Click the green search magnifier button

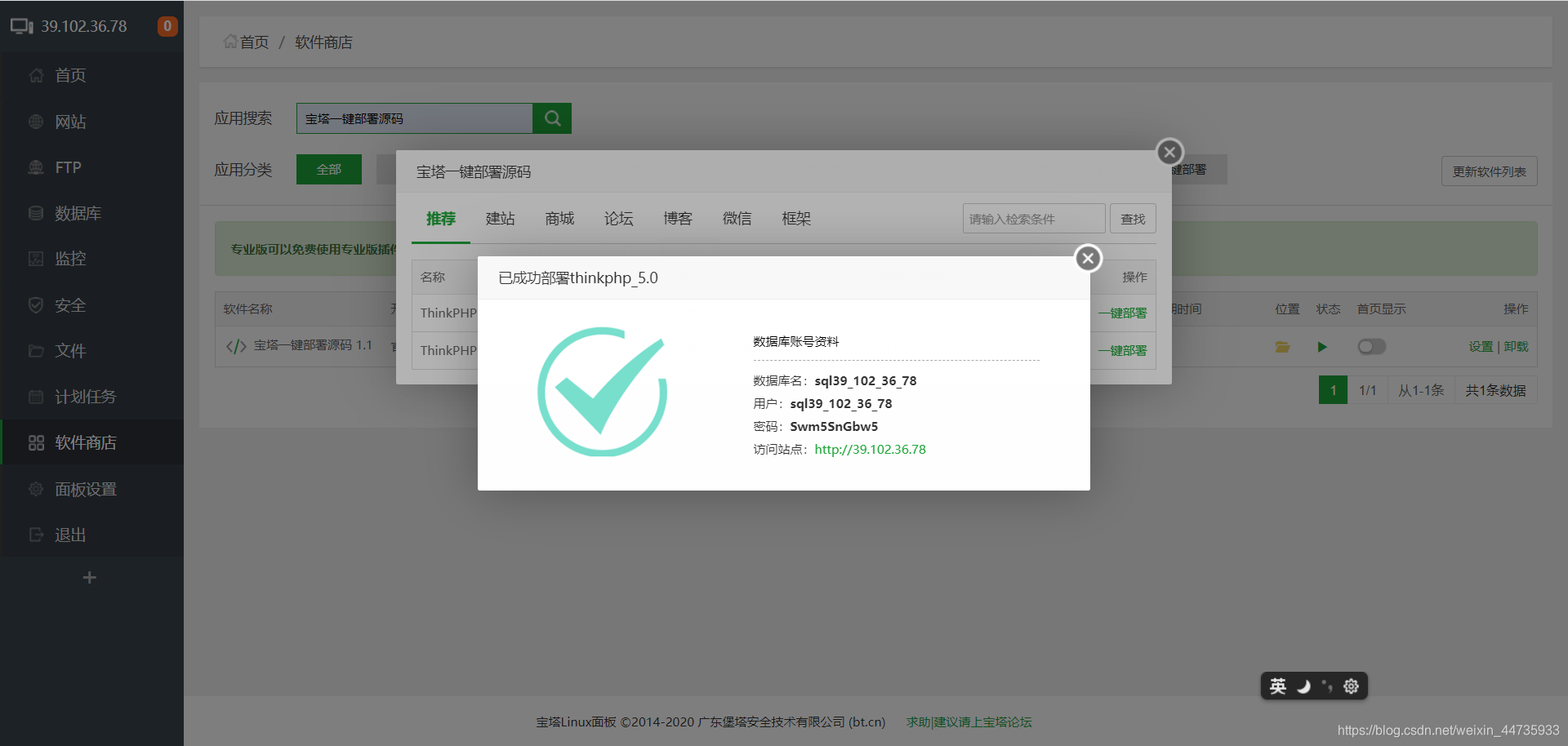tap(552, 118)
